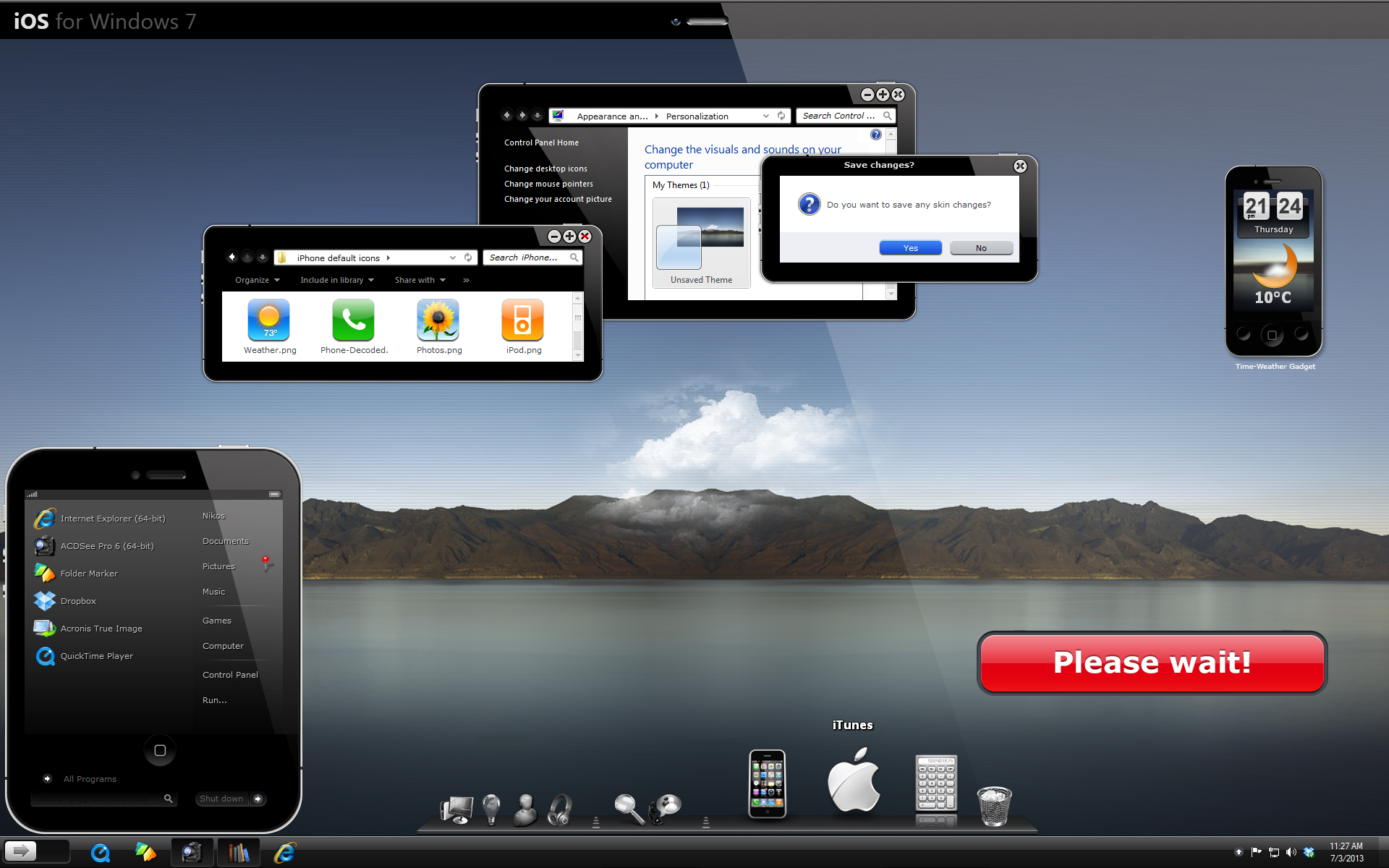Open Dropbox from the start menu

point(65,601)
